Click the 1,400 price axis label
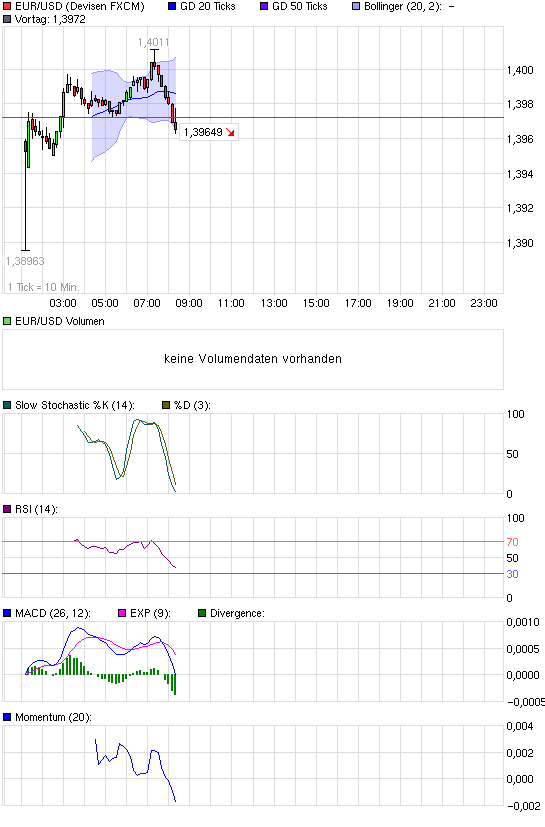 pos(520,70)
